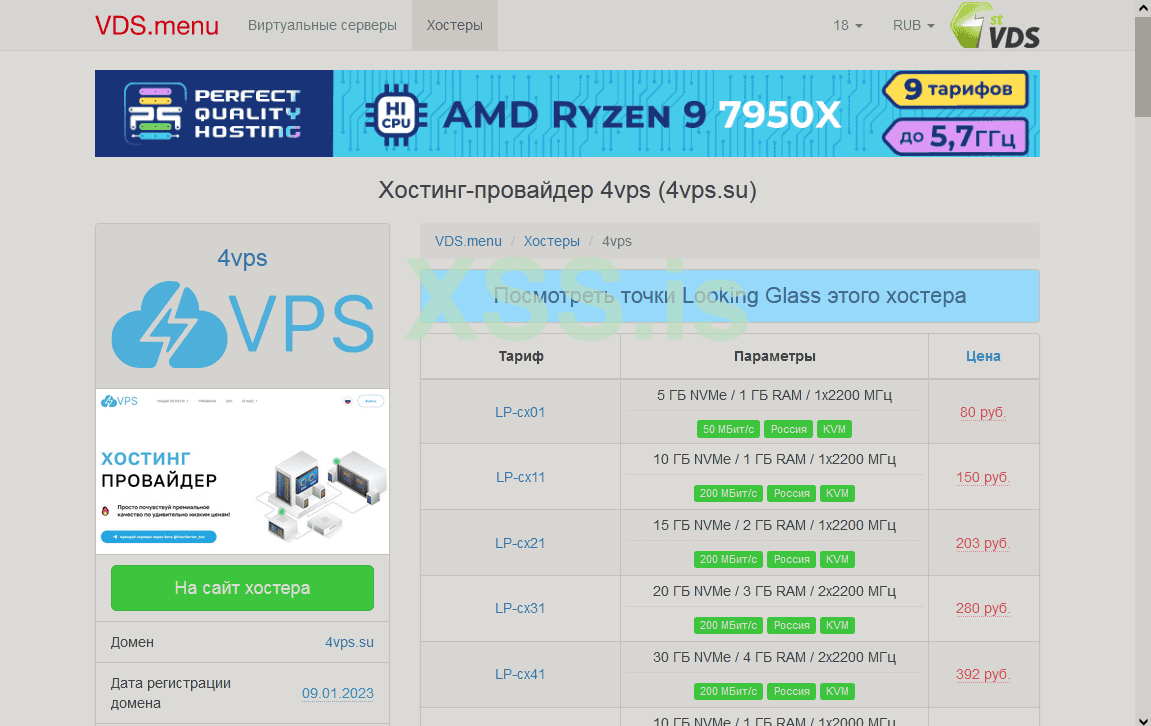Open the Perfect Quality Hosting banner
The width and height of the screenshot is (1151, 726).
click(567, 113)
